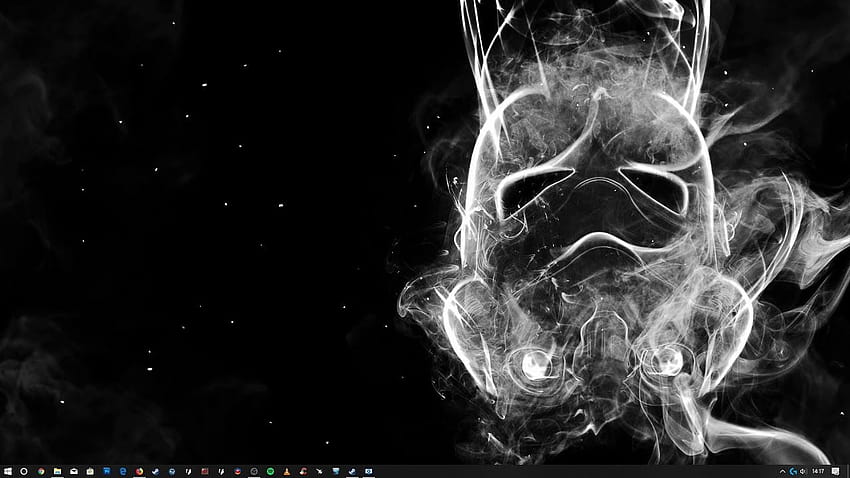Image resolution: width=850 pixels, height=478 pixels.
Task: Launch Microsoft Edge browser
Action: tap(123, 471)
